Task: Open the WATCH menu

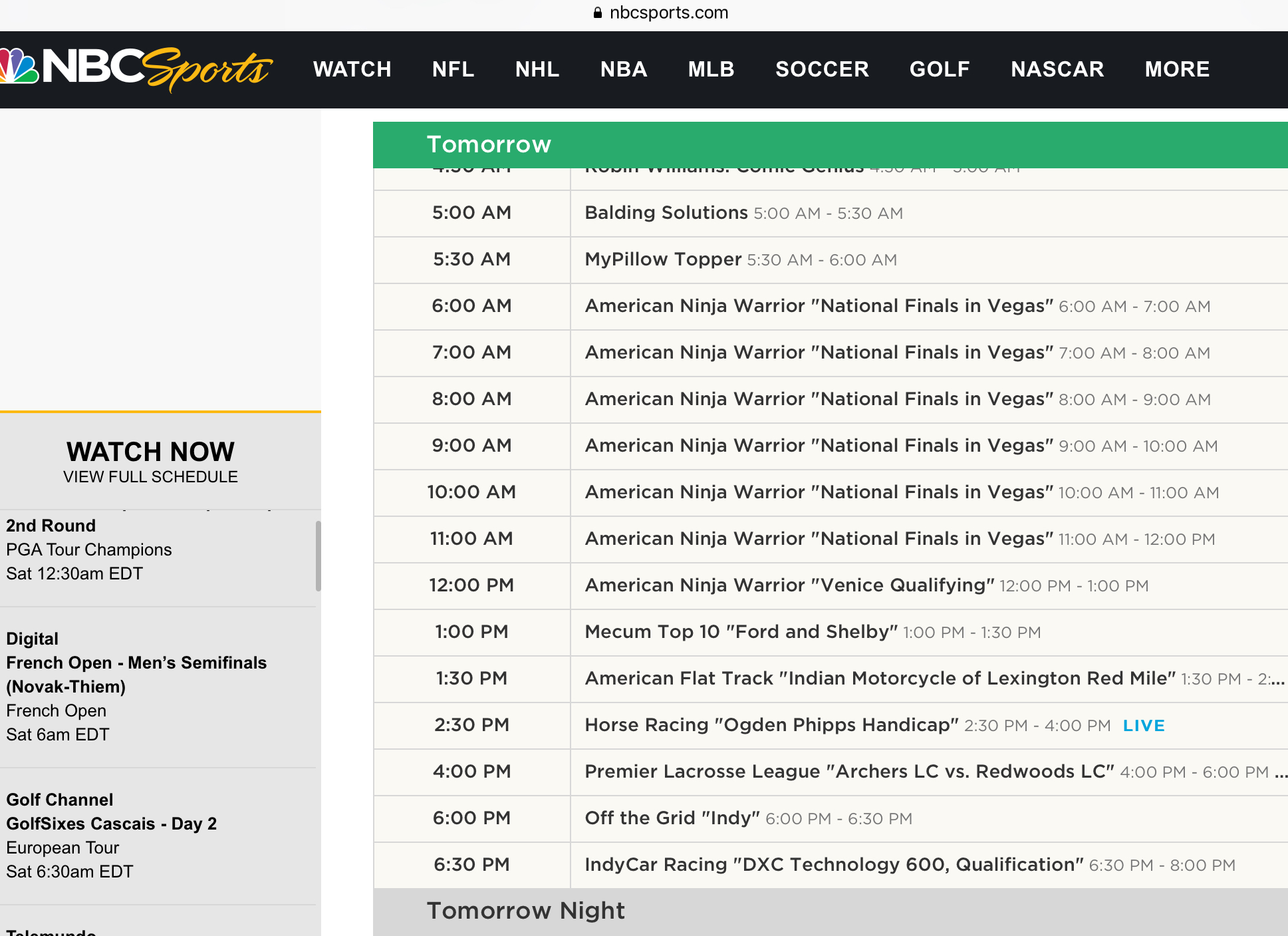Action: tap(352, 69)
